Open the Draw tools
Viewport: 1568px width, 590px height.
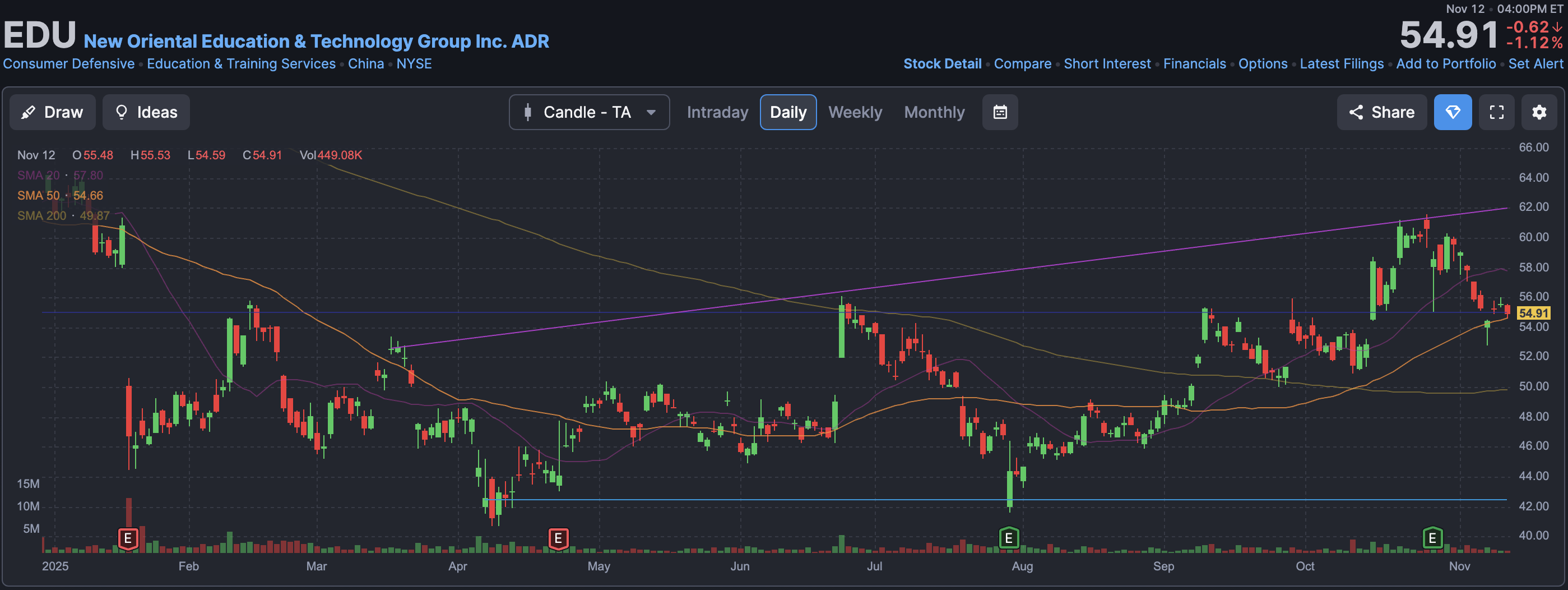tap(52, 112)
